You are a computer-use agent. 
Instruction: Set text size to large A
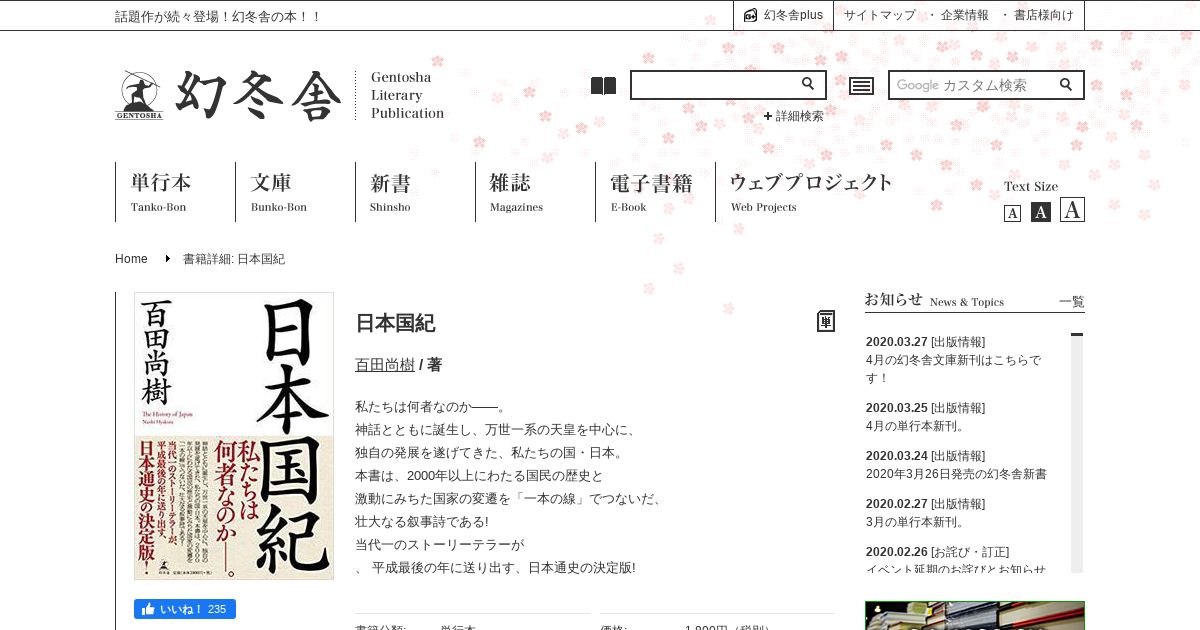(1072, 209)
